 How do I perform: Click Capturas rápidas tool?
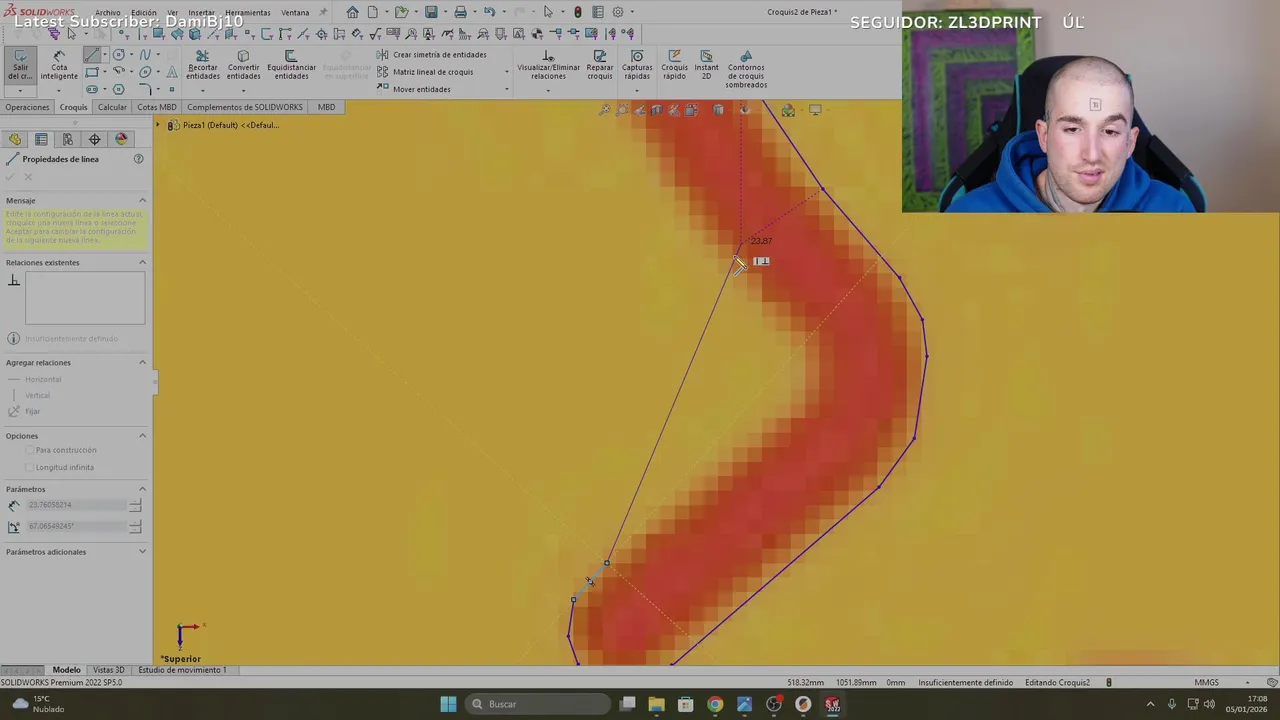point(637,66)
